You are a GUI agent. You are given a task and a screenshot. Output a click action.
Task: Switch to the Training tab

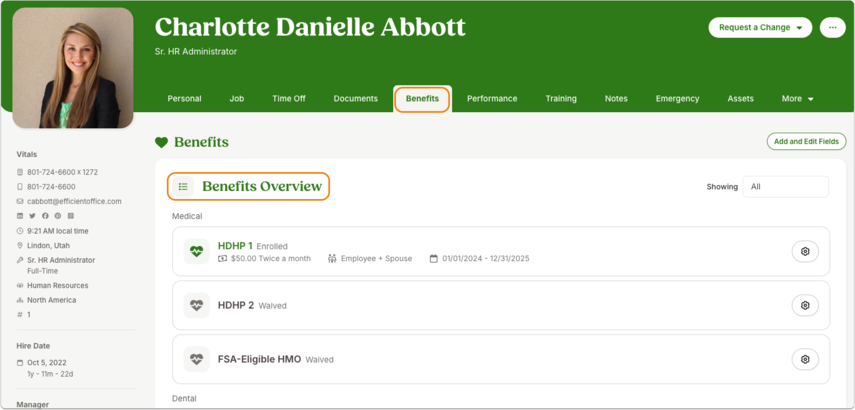(x=561, y=99)
